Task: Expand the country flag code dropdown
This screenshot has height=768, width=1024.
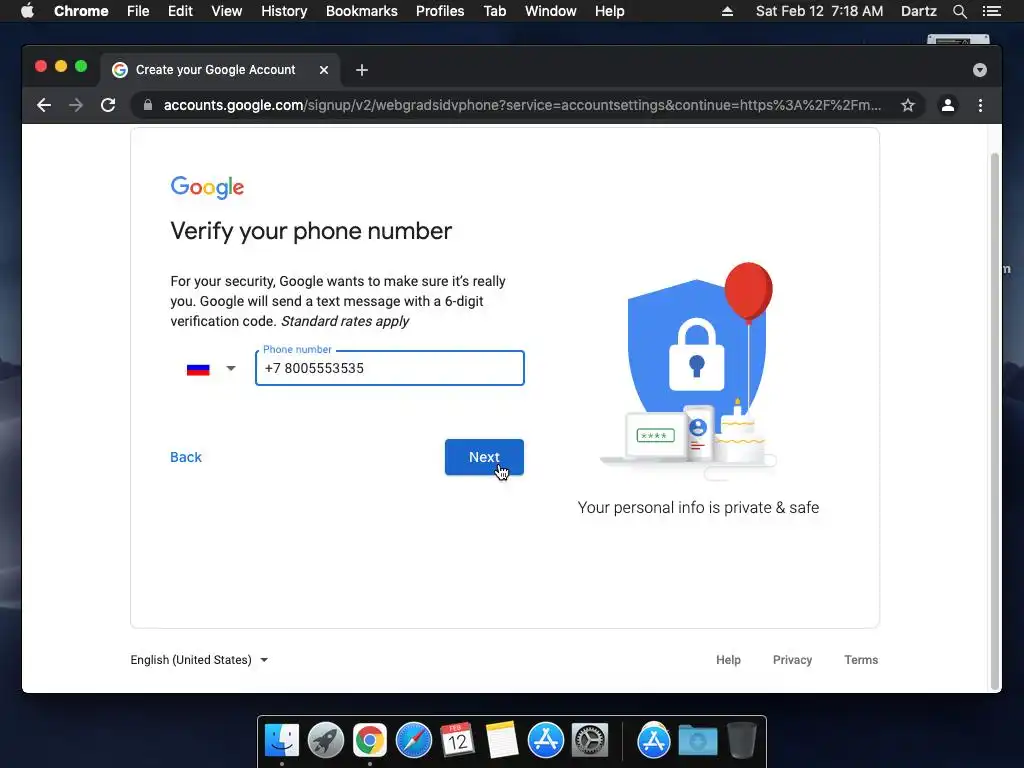Action: (211, 369)
